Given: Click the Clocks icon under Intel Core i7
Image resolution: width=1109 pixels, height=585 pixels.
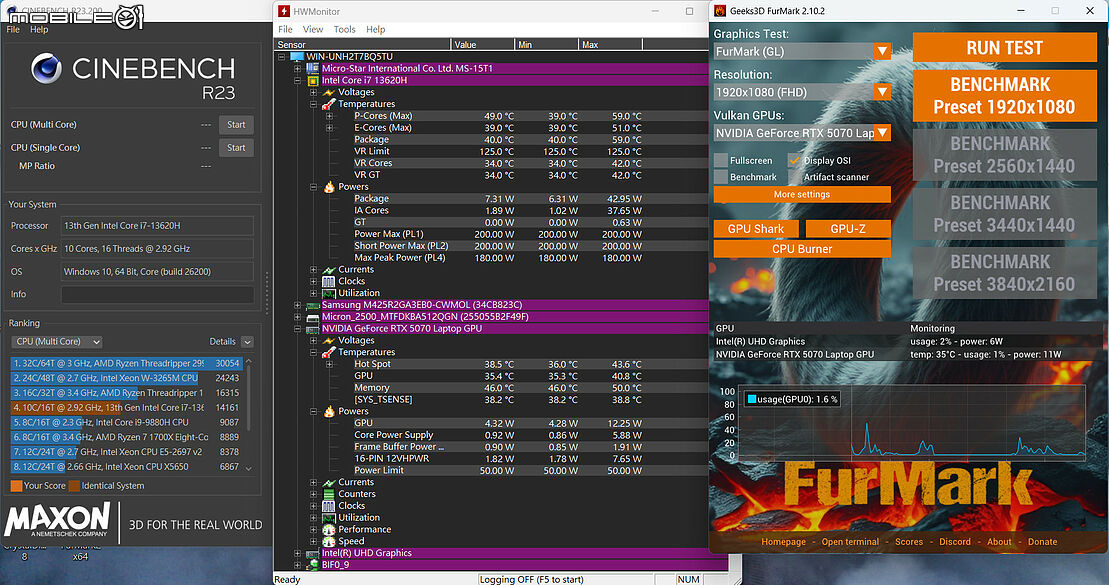Looking at the screenshot, I should pos(329,282).
